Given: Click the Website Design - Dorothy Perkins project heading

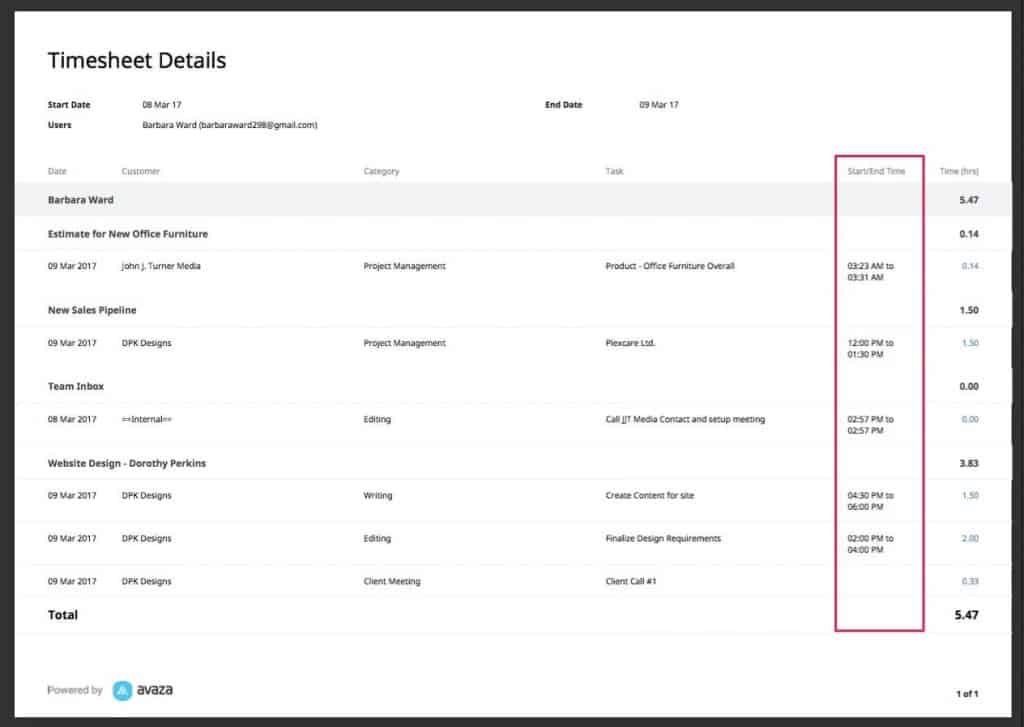Looking at the screenshot, I should coord(127,464).
